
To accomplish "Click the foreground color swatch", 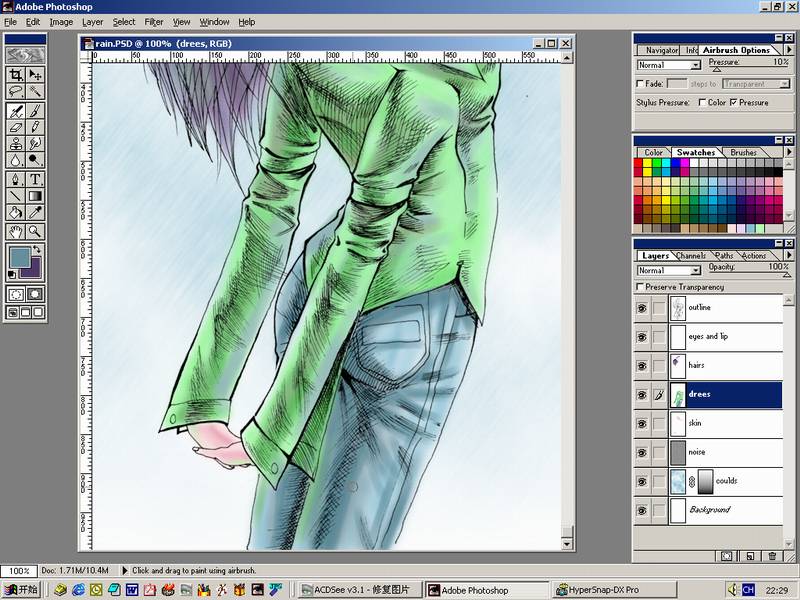I will click(21, 257).
